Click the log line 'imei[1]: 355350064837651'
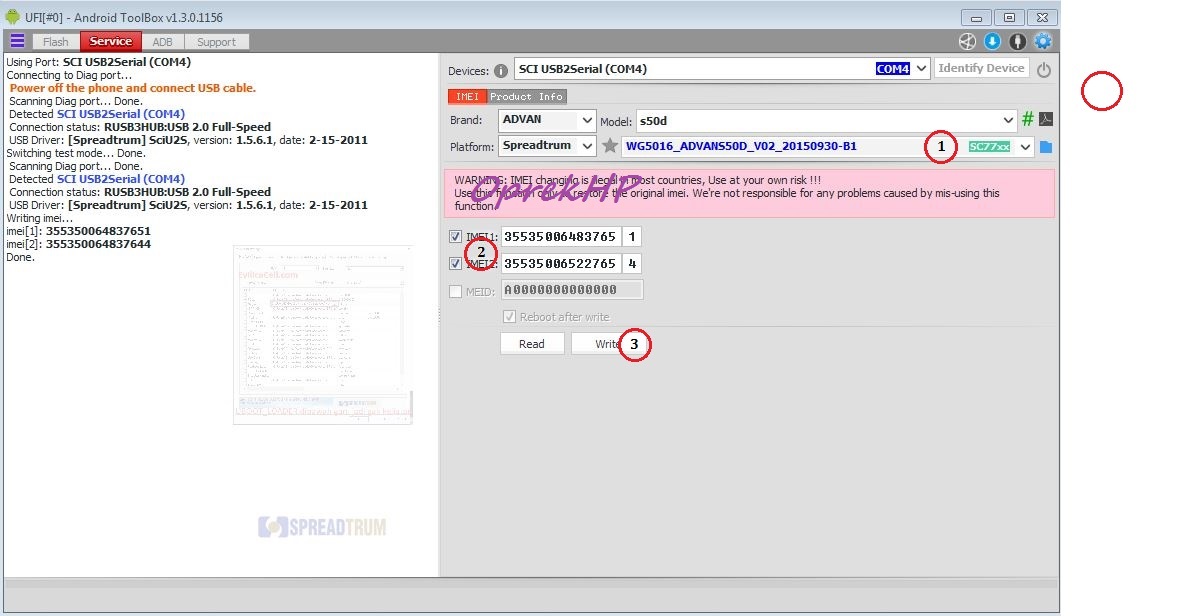 pos(78,230)
